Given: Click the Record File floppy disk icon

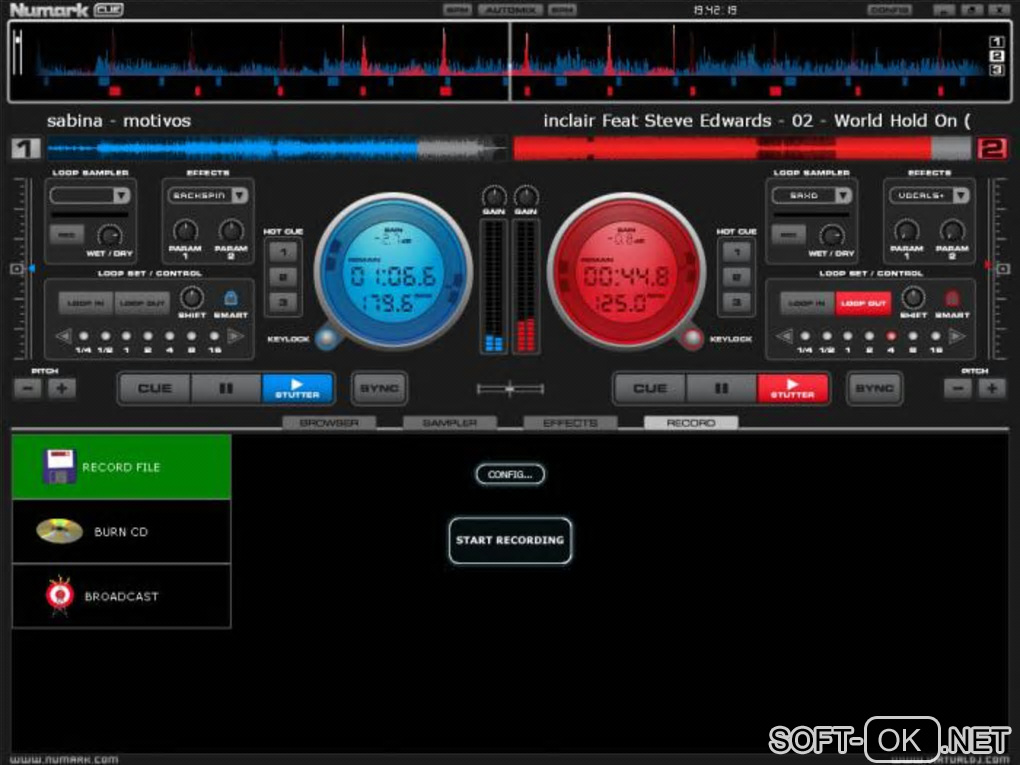Looking at the screenshot, I should (x=59, y=466).
